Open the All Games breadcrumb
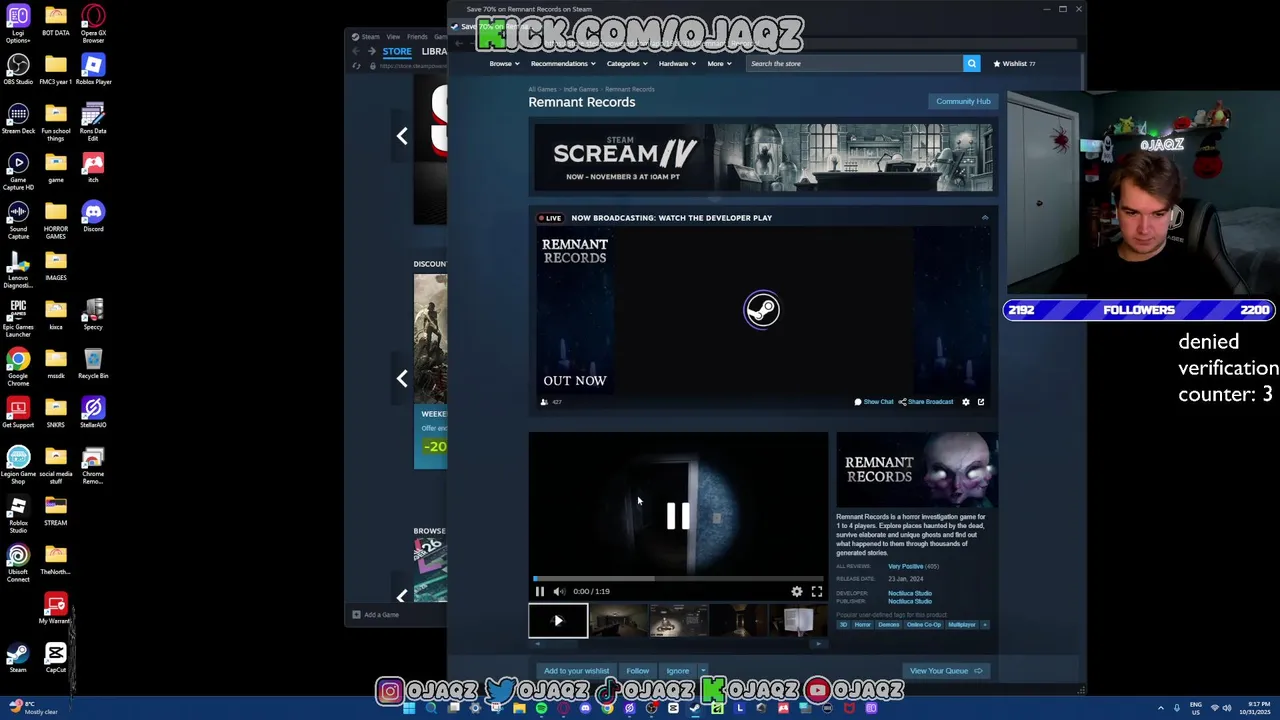The width and height of the screenshot is (1280, 720). tap(542, 89)
